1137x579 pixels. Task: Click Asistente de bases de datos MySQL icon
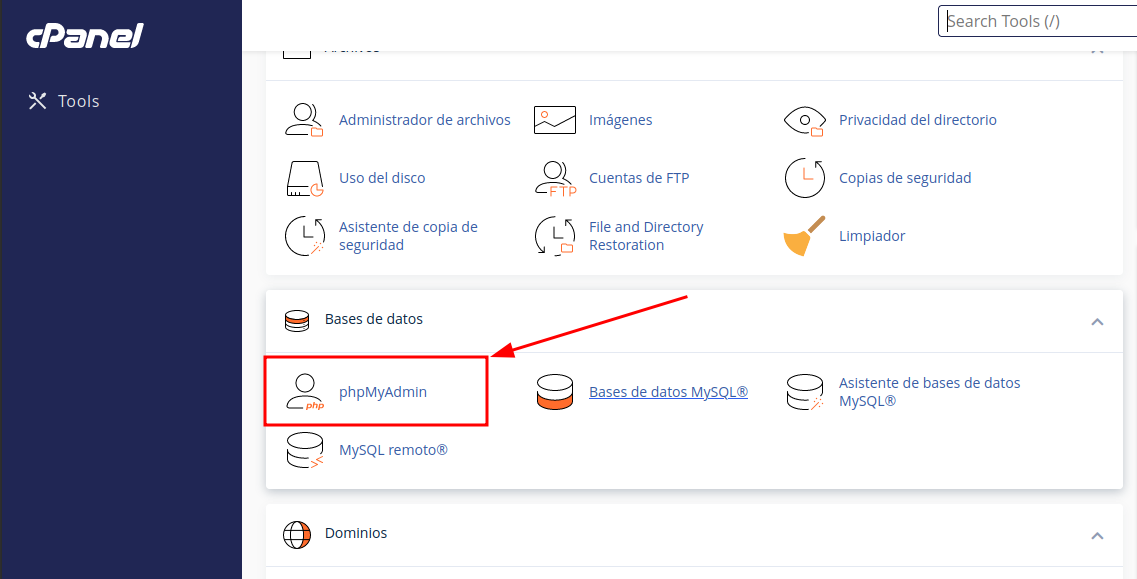(805, 392)
